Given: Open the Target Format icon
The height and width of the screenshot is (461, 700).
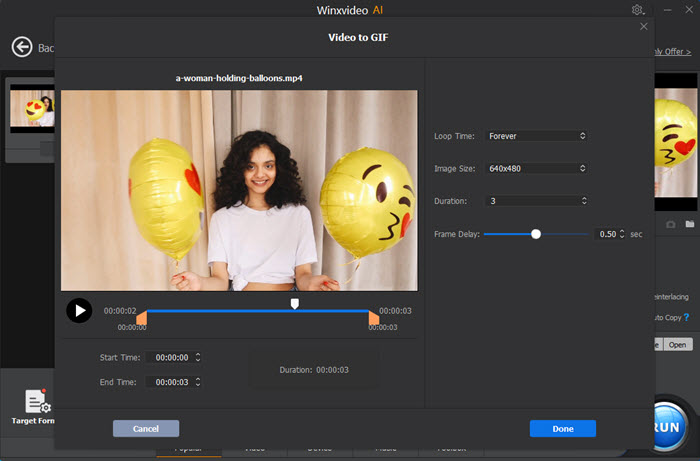Looking at the screenshot, I should pos(36,401).
